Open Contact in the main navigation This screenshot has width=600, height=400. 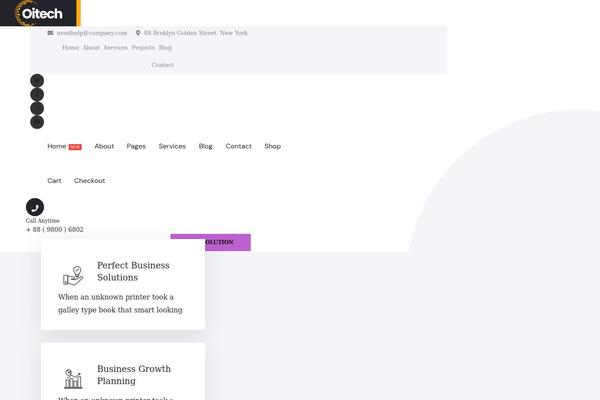pos(238,146)
